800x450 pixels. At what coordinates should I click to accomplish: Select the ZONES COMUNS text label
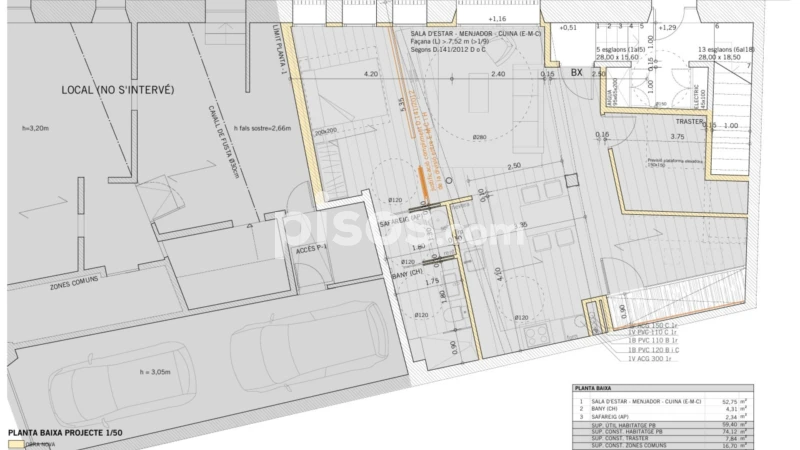click(x=74, y=283)
